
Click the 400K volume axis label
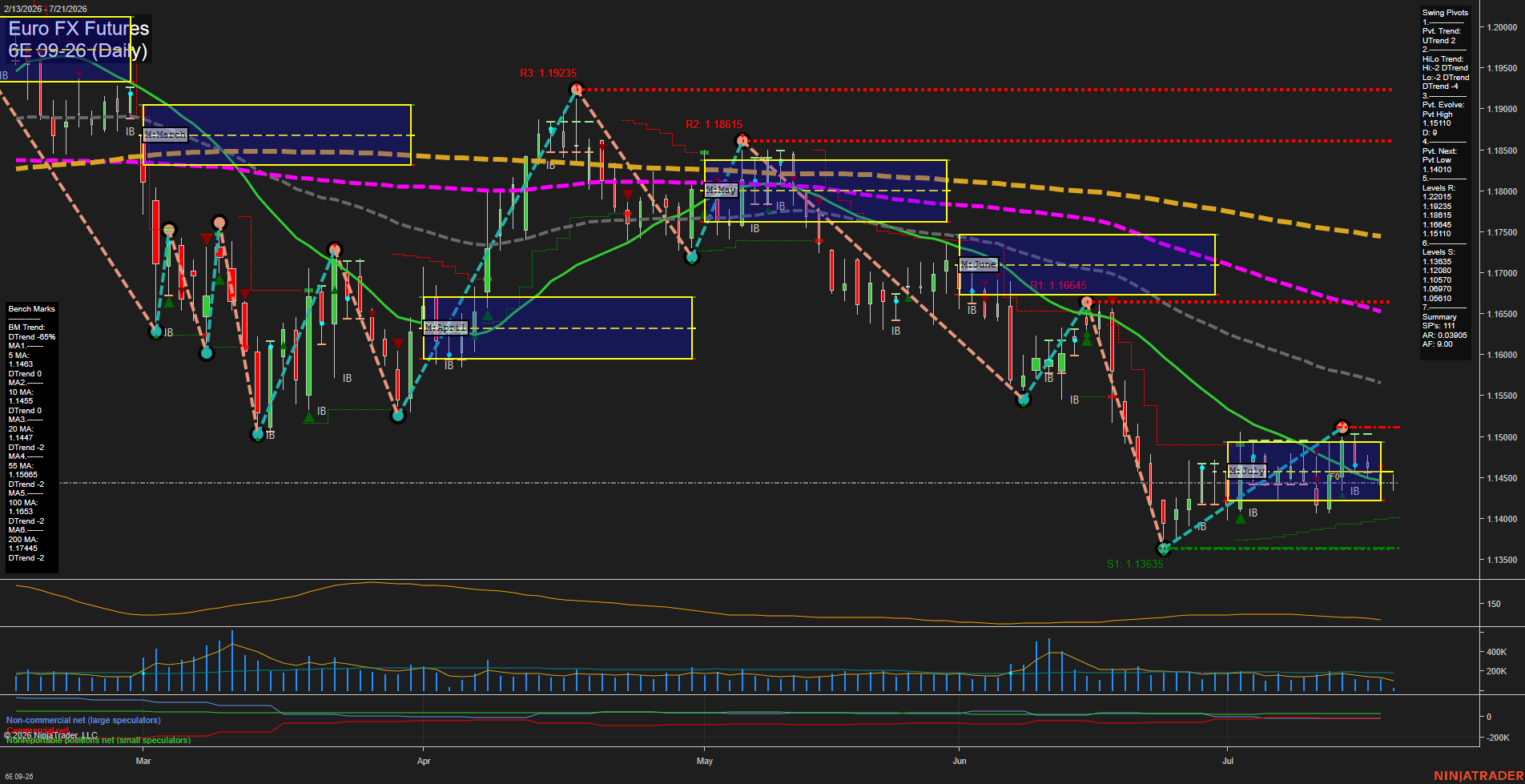pyautogui.click(x=1497, y=653)
